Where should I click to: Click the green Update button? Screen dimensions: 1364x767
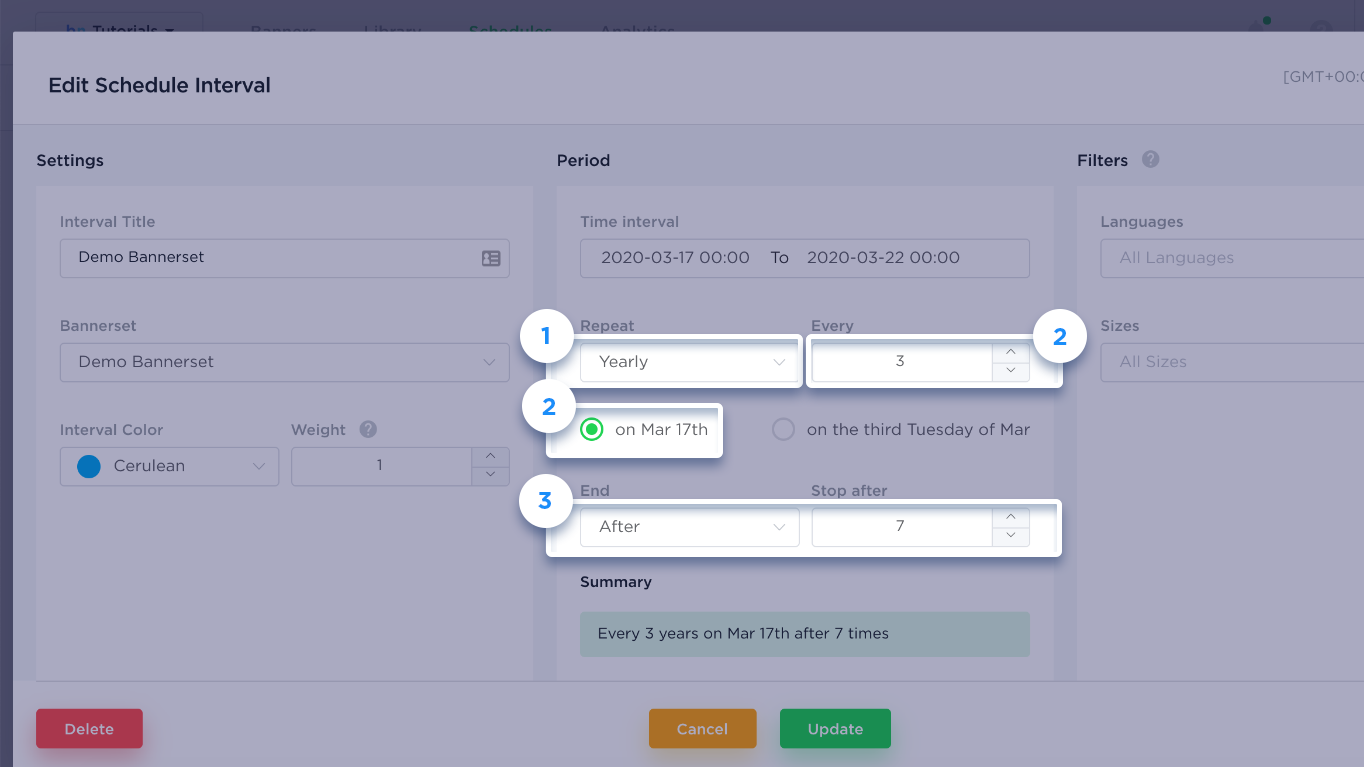pos(835,729)
